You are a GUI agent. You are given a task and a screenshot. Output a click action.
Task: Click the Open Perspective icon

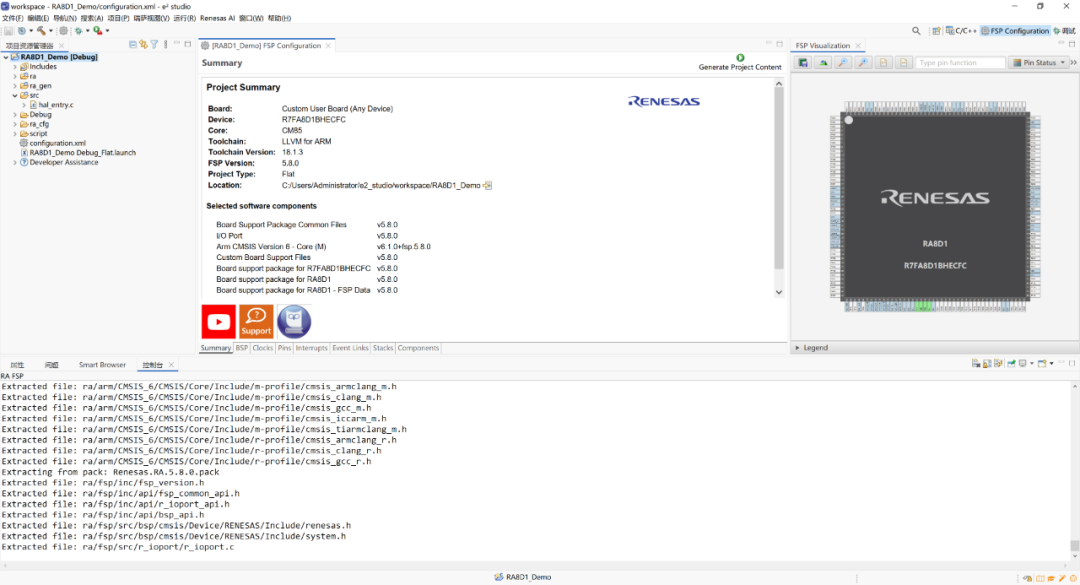[936, 31]
